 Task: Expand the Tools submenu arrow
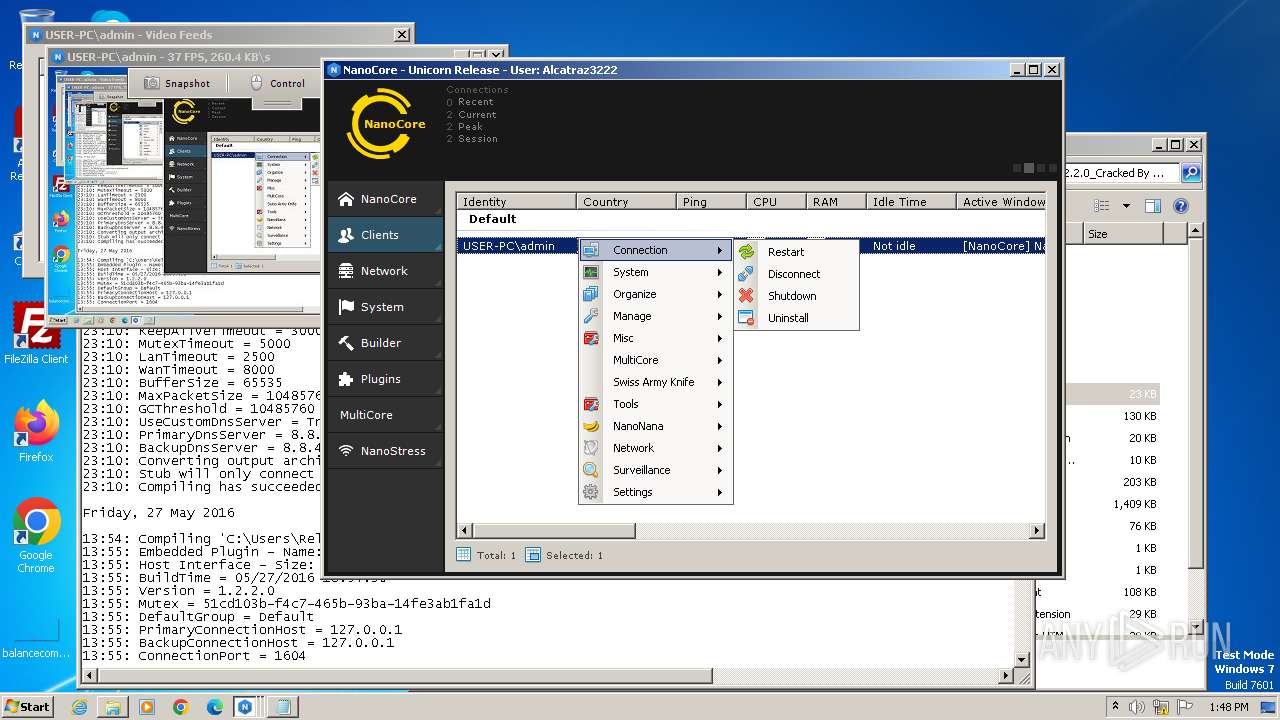[720, 404]
